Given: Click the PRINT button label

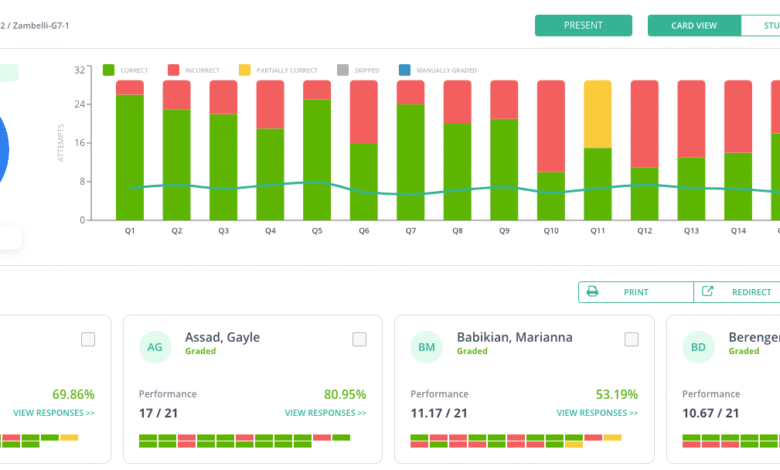Looking at the screenshot, I should click(636, 292).
